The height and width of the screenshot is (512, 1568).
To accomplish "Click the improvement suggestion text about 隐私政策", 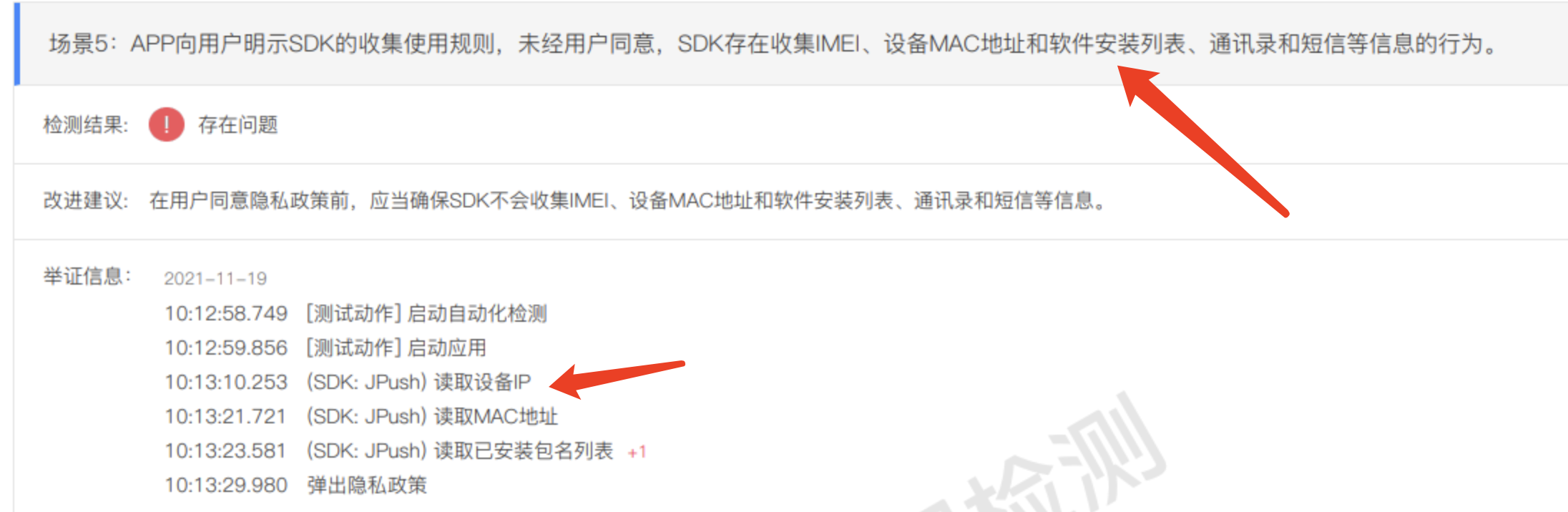I will tap(629, 200).
